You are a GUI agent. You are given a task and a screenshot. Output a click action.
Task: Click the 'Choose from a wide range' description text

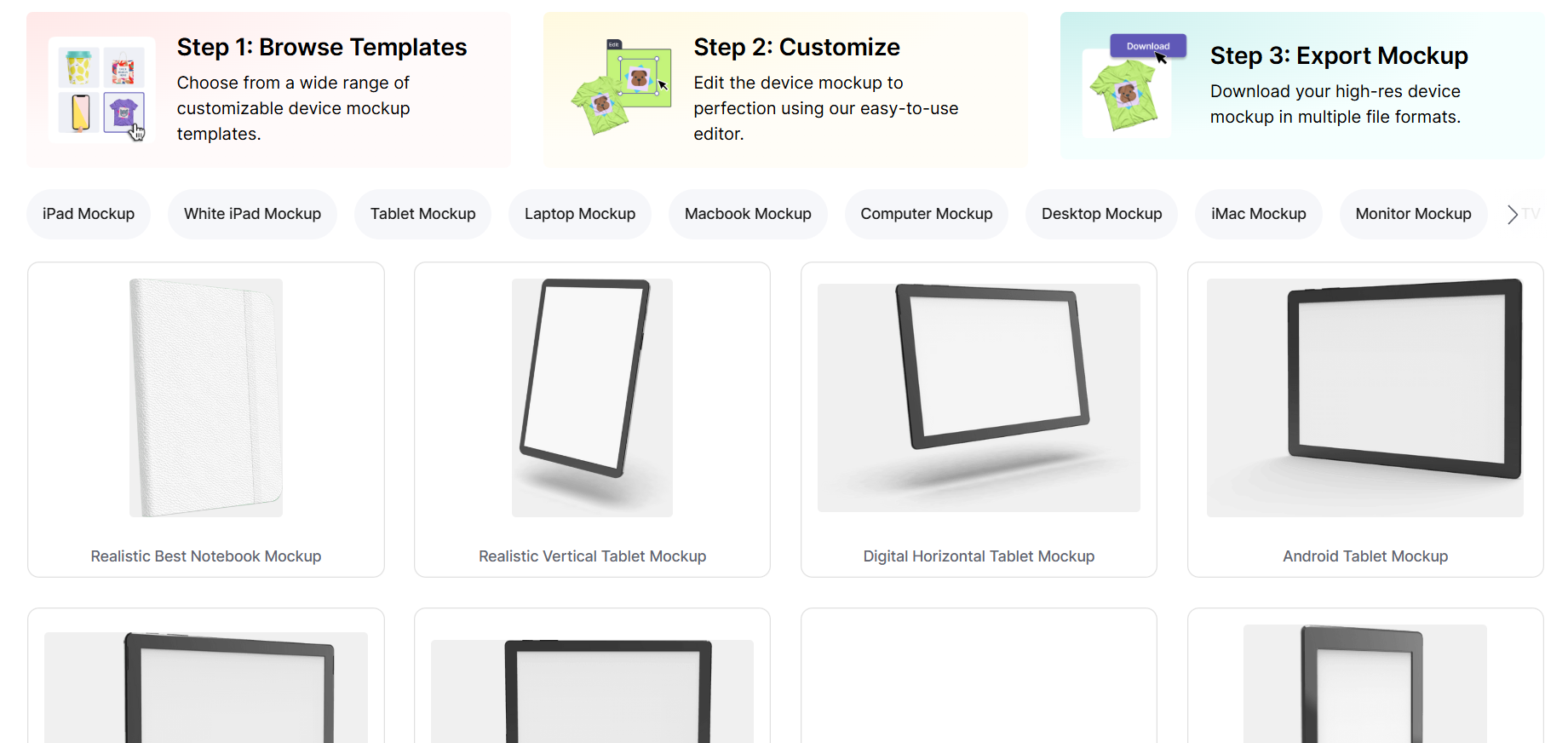point(294,108)
